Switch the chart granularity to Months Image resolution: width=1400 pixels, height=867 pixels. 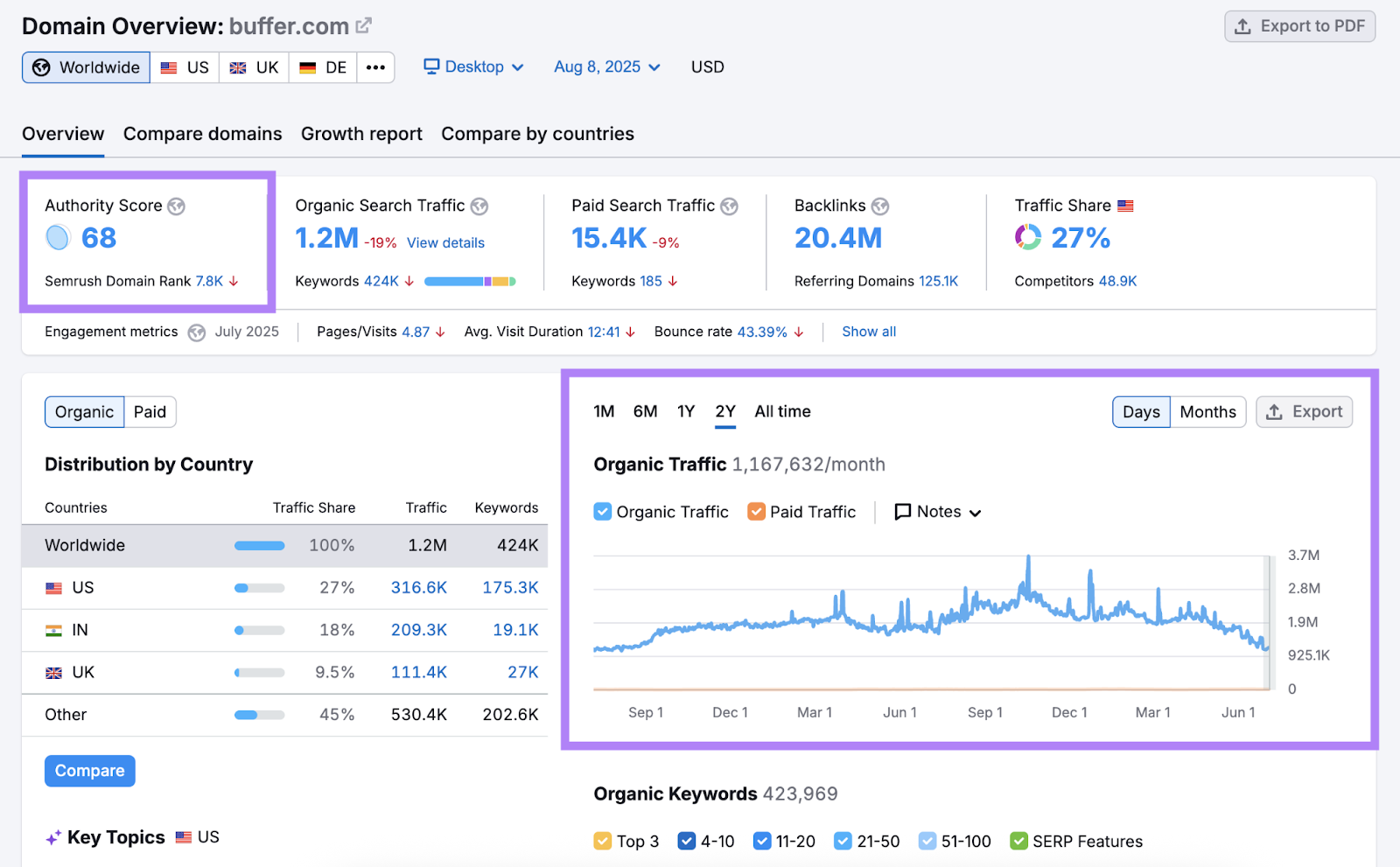[1207, 411]
